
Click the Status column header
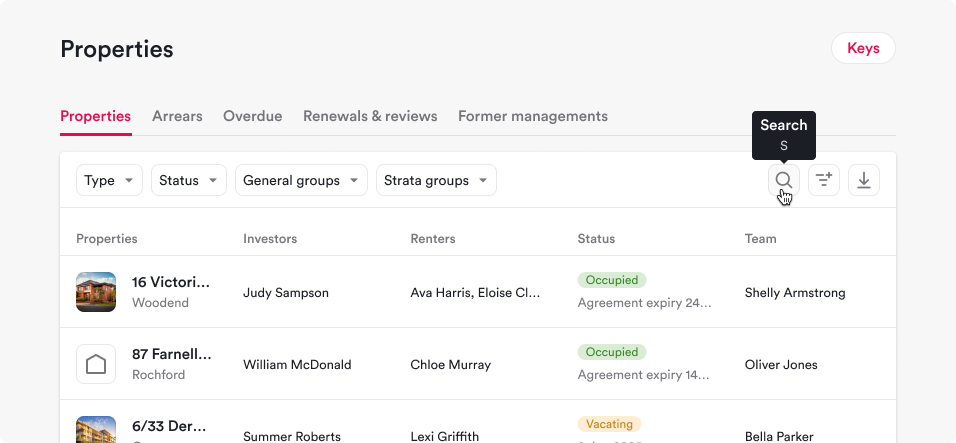(596, 239)
